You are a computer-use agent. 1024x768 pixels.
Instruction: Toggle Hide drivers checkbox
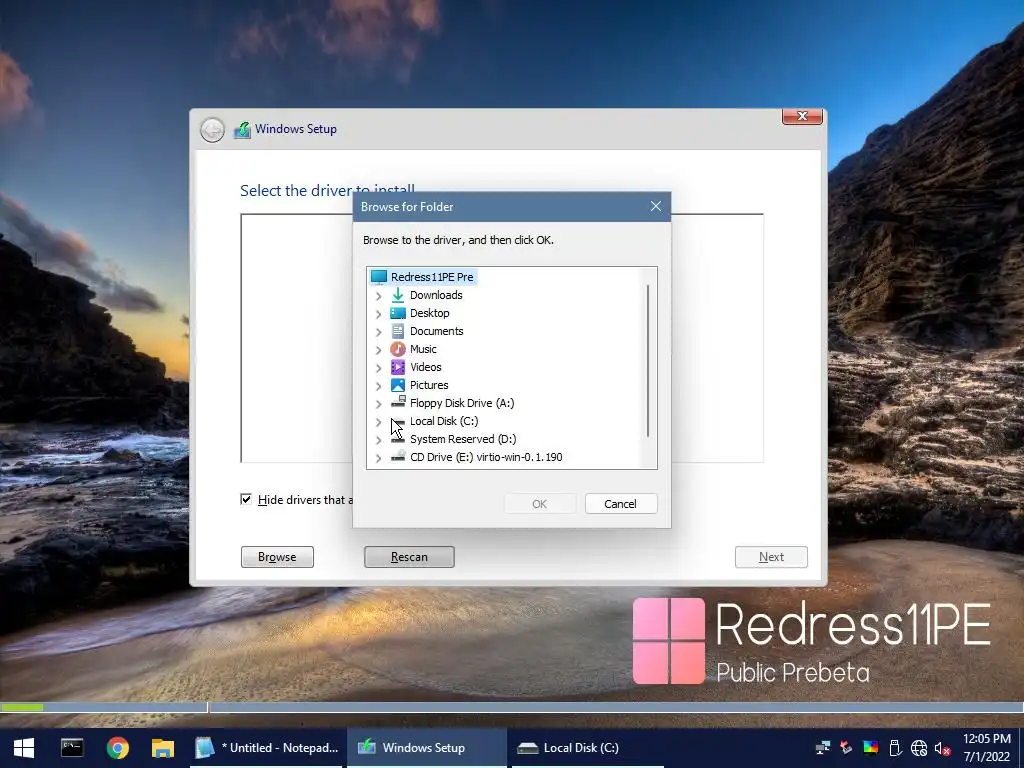(246, 500)
